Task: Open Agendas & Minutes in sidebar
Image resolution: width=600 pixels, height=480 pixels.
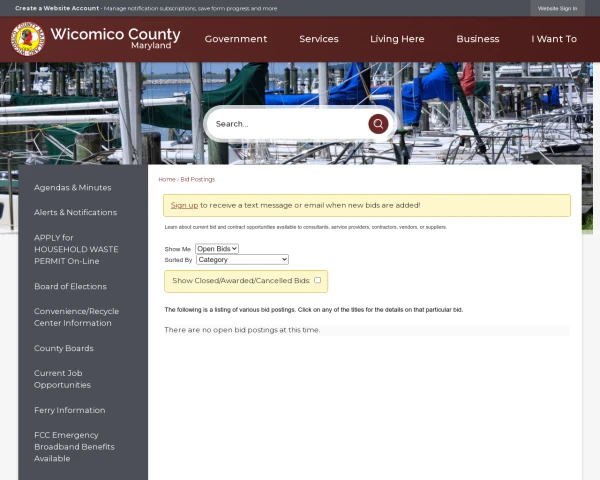Action: tap(73, 188)
